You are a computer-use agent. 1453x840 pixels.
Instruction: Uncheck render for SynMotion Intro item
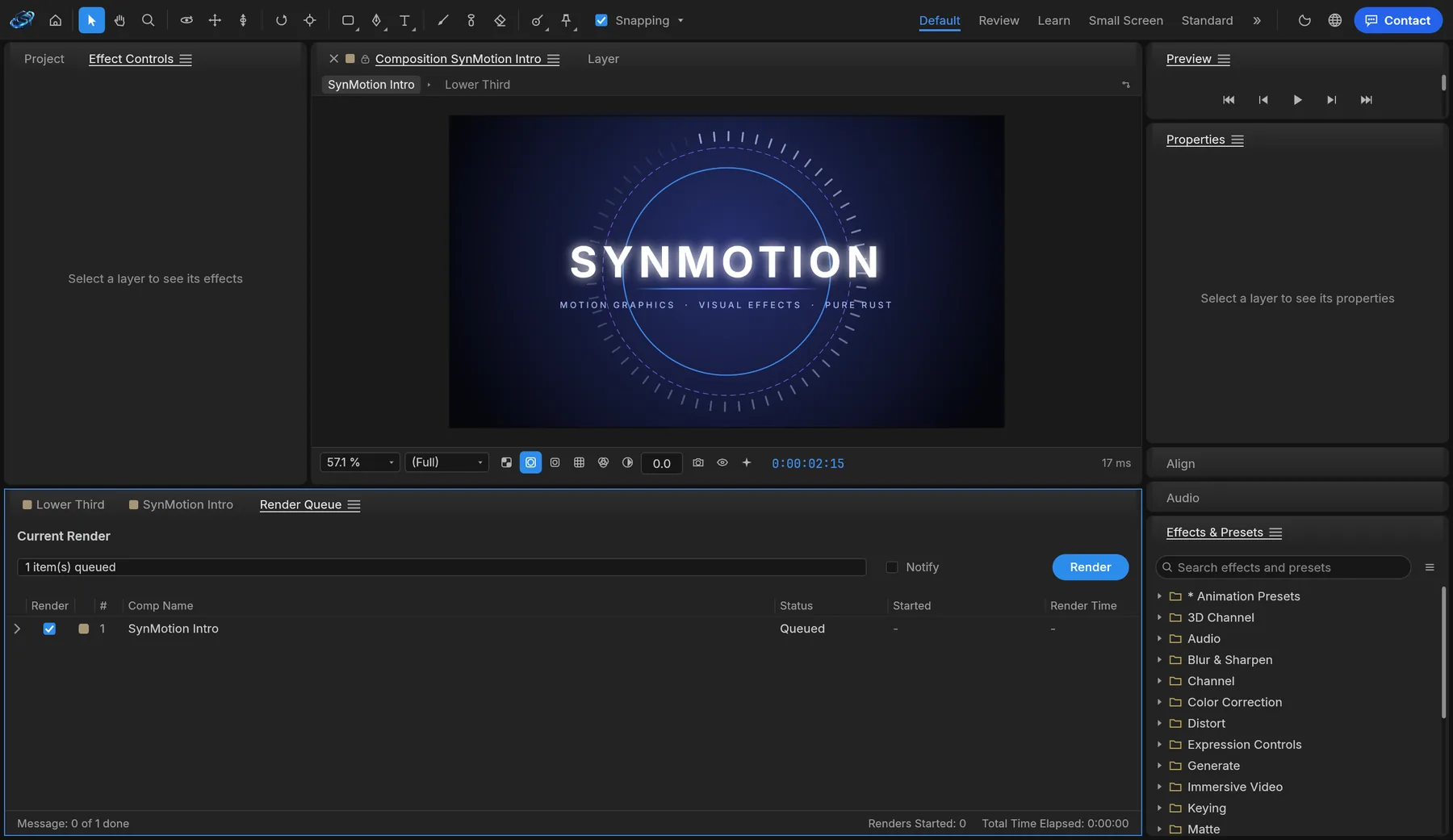pos(49,629)
